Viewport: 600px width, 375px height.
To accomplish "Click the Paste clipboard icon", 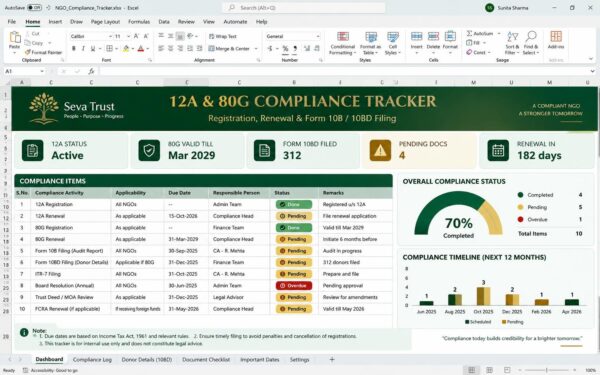I will coord(15,38).
